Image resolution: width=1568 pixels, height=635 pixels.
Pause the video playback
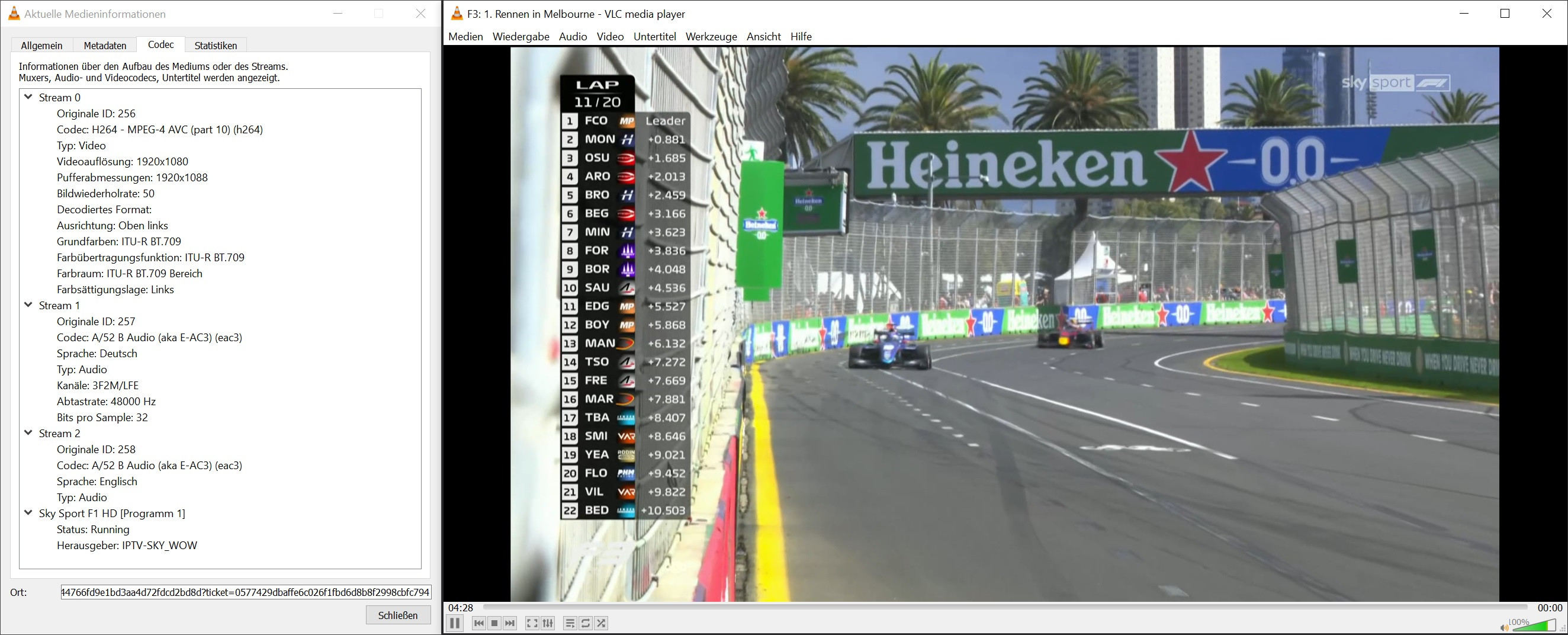pyautogui.click(x=455, y=623)
